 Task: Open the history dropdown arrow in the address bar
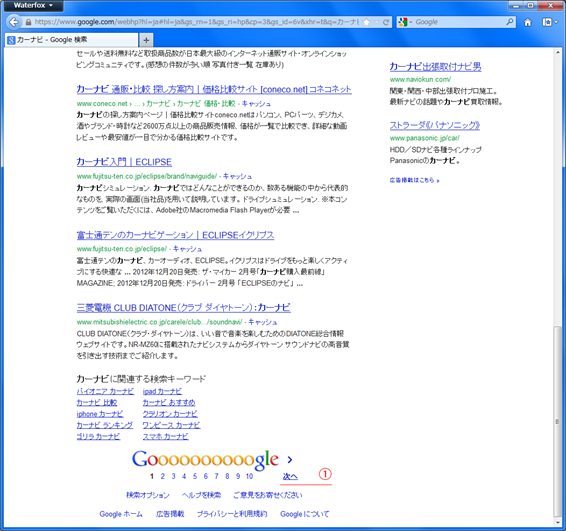pyautogui.click(x=377, y=22)
